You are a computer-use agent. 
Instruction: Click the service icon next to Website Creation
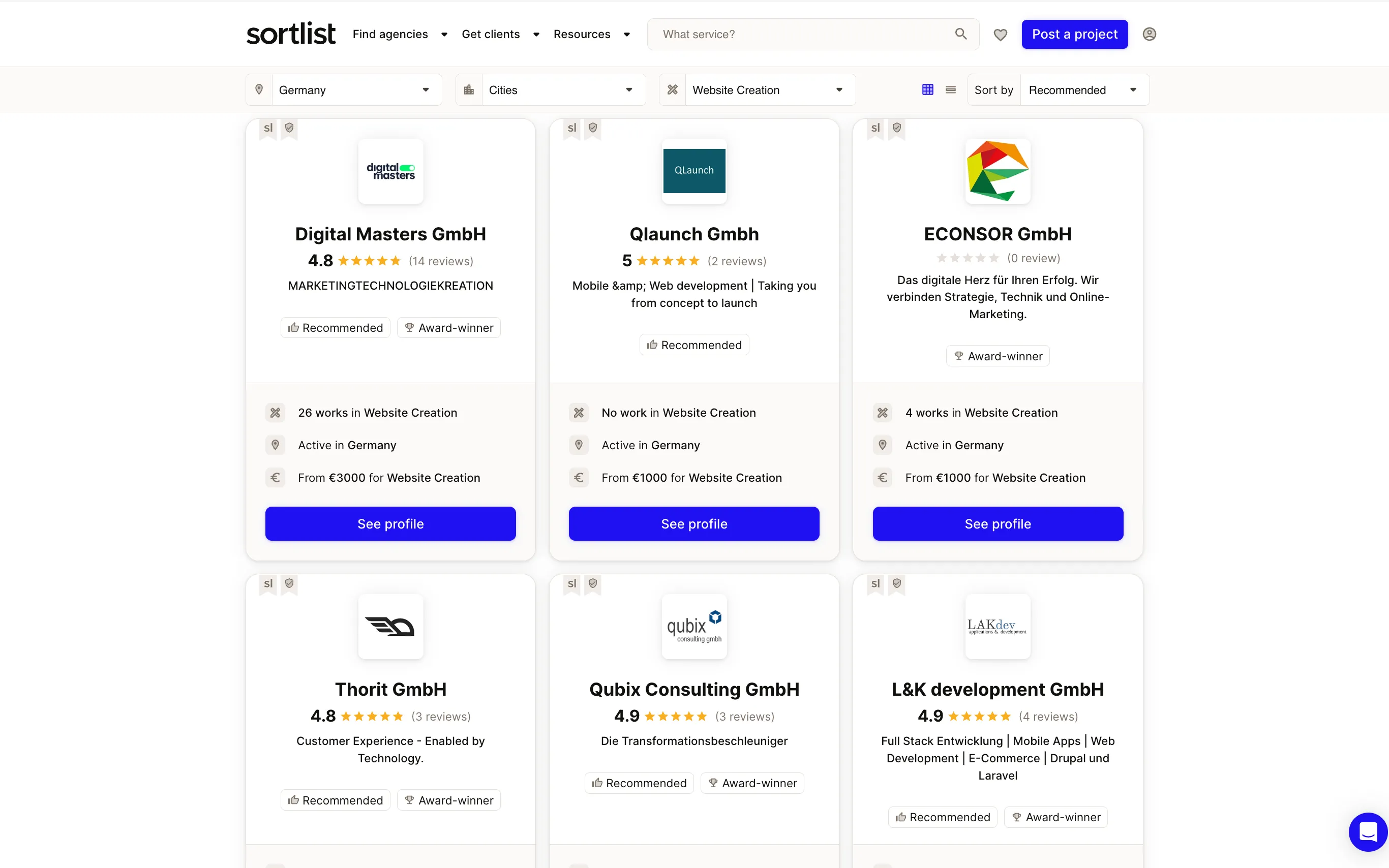coord(672,89)
